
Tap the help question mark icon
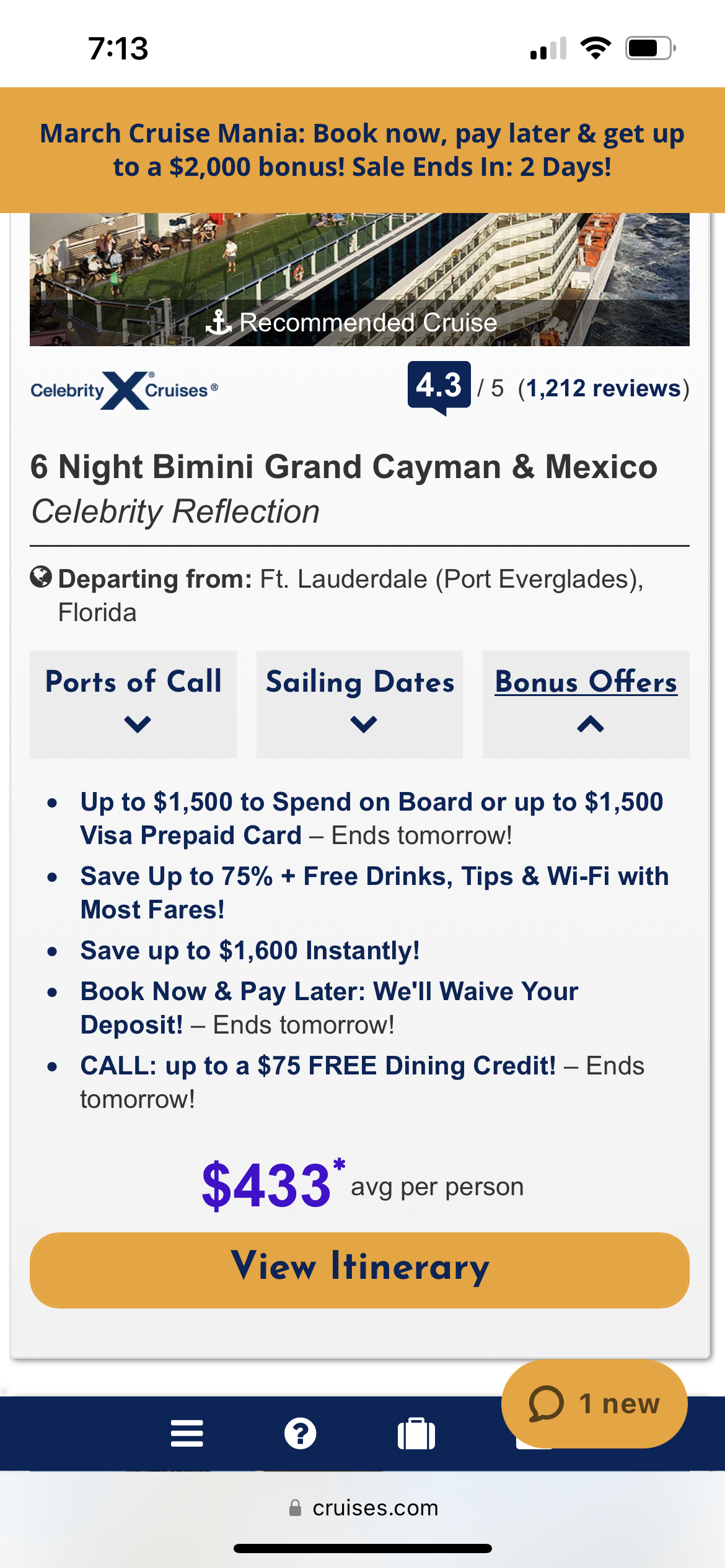click(x=301, y=1434)
